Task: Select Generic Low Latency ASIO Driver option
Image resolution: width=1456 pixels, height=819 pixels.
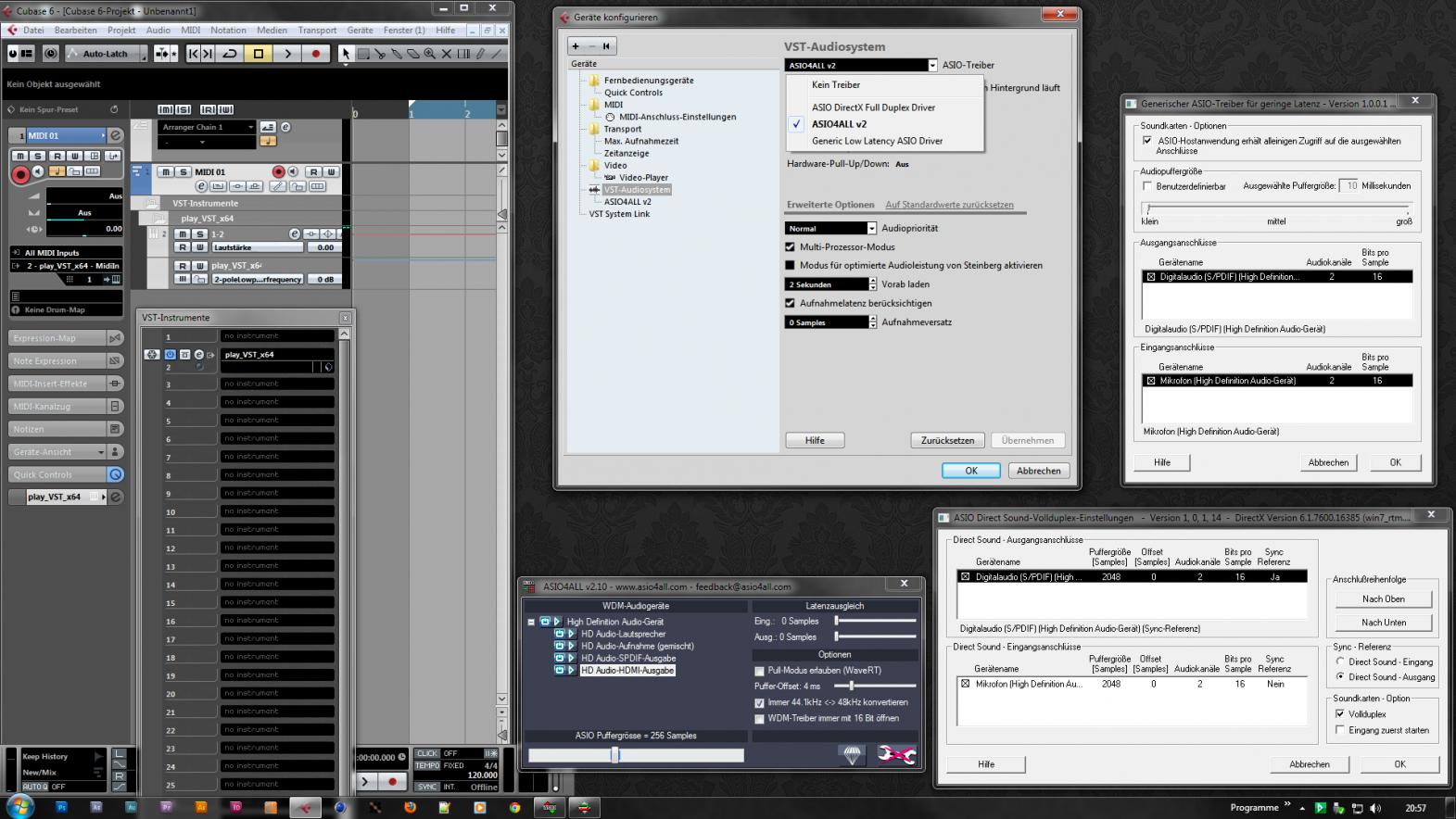Action: point(877,141)
